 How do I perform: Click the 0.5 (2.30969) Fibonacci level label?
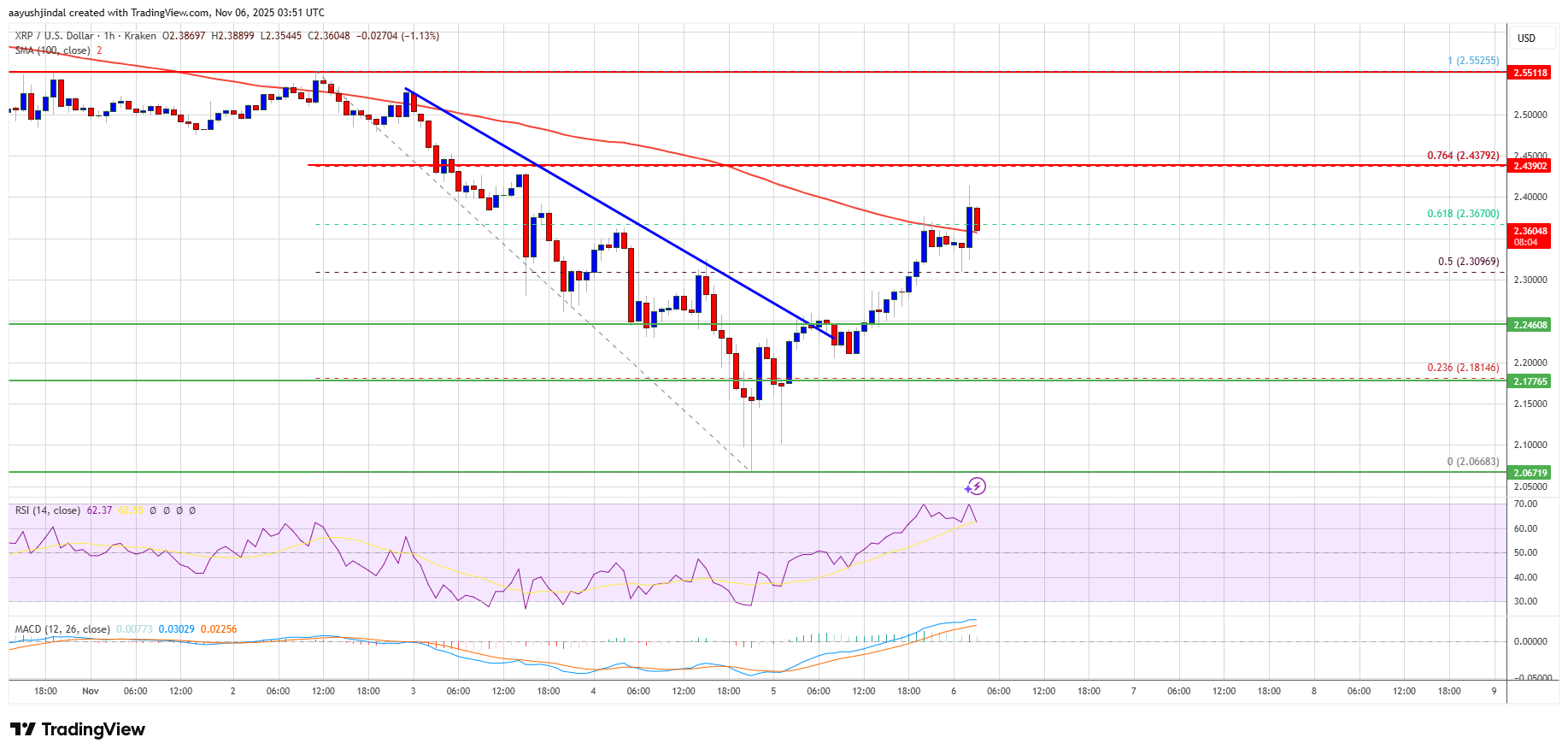pos(1468,262)
